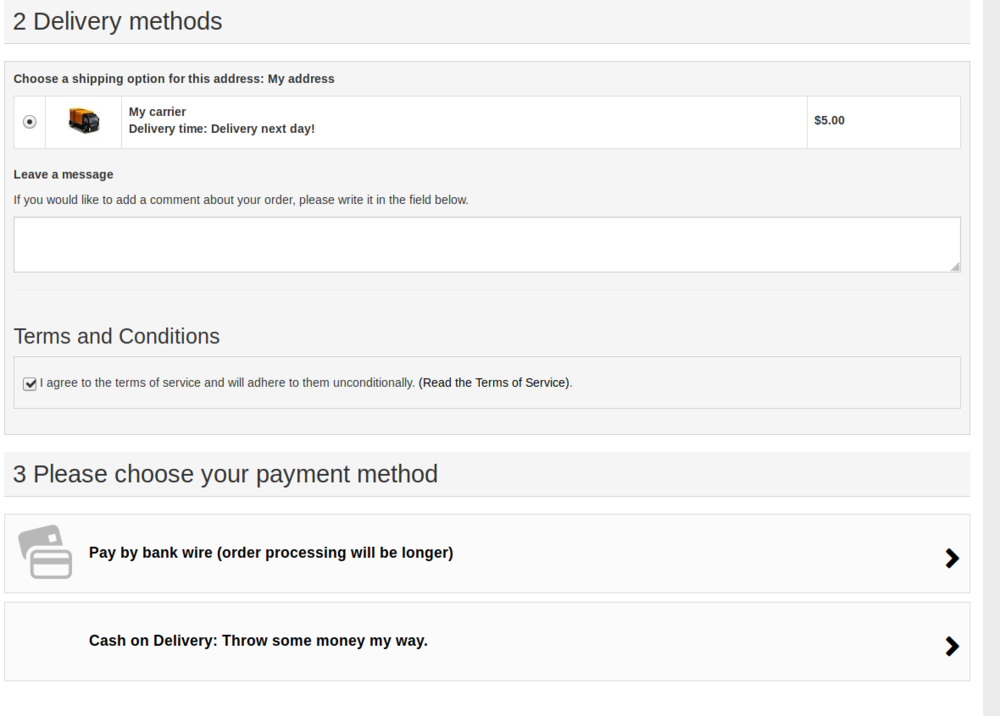This screenshot has width=1000, height=716.
Task: Click the Terms and Conditions heading
Action: pos(116,336)
